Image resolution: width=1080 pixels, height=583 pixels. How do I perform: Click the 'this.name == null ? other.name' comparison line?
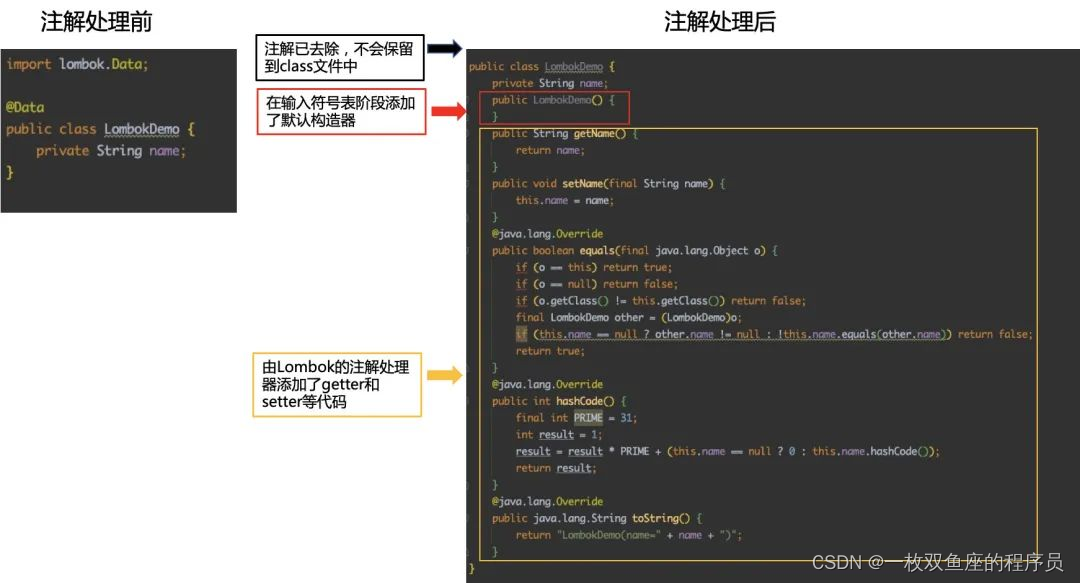click(773, 334)
